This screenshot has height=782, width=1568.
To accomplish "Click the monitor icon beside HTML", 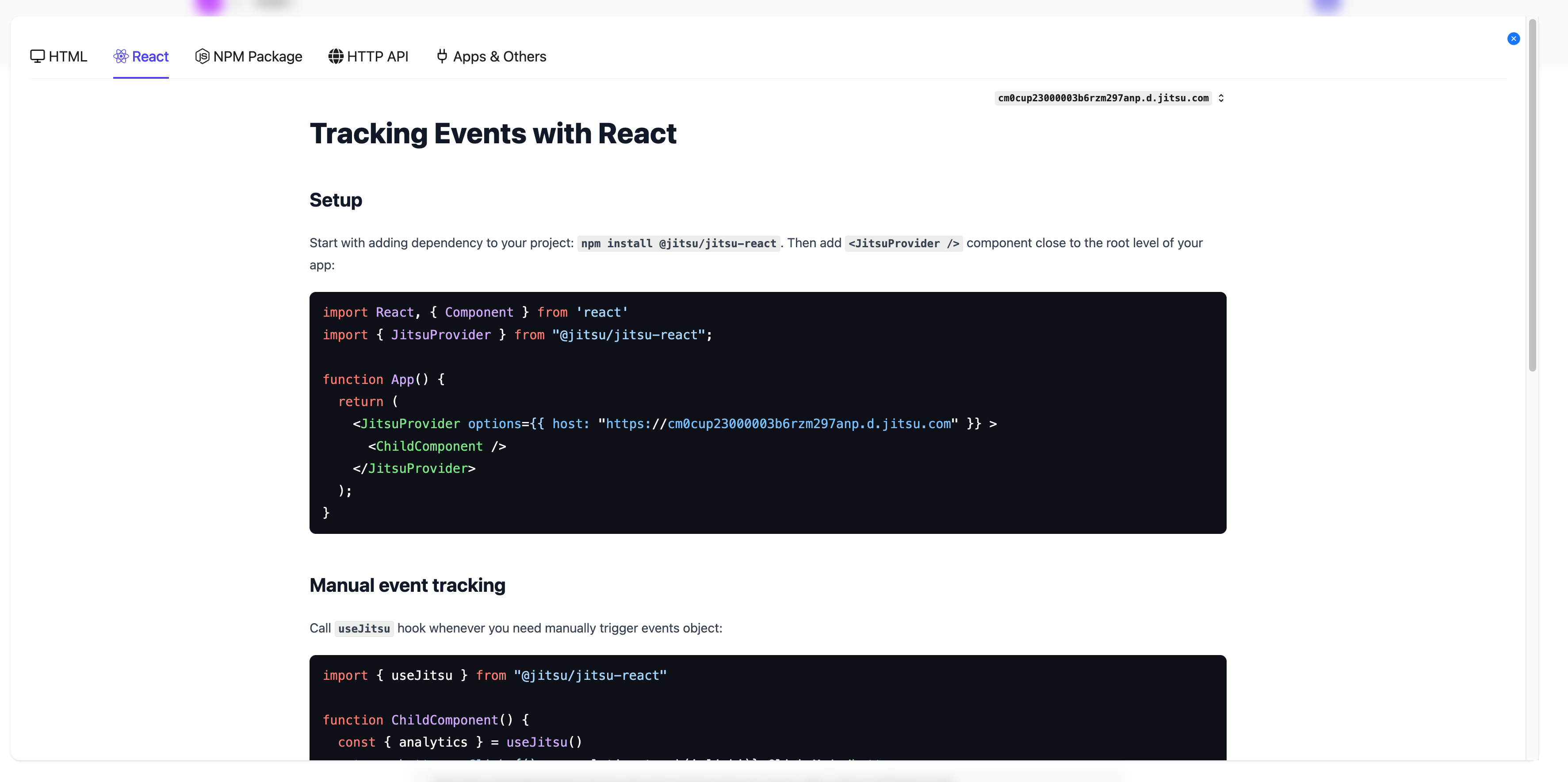I will click(37, 56).
